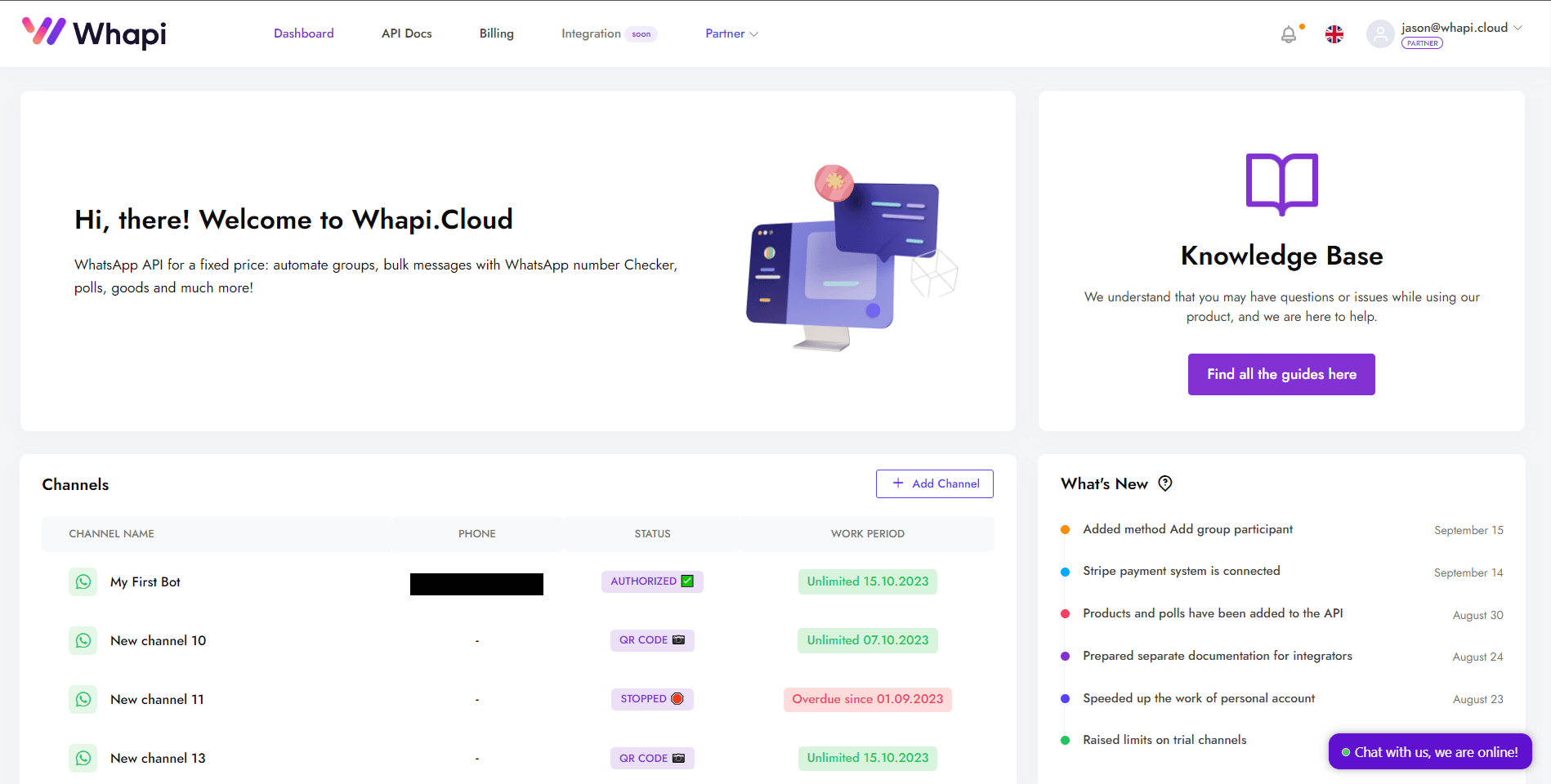Click the August 23 news date

point(1477,699)
